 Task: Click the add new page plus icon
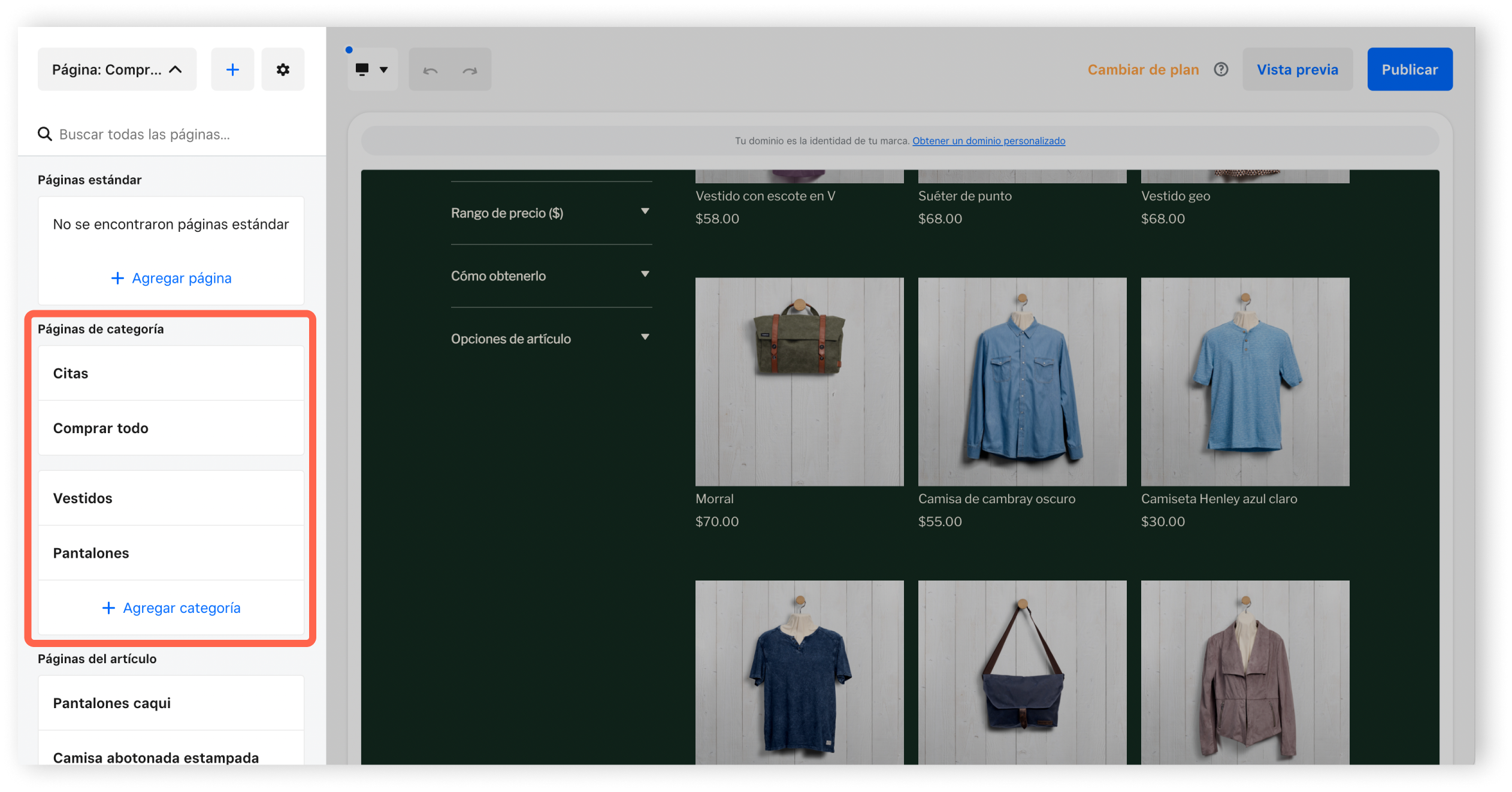232,69
